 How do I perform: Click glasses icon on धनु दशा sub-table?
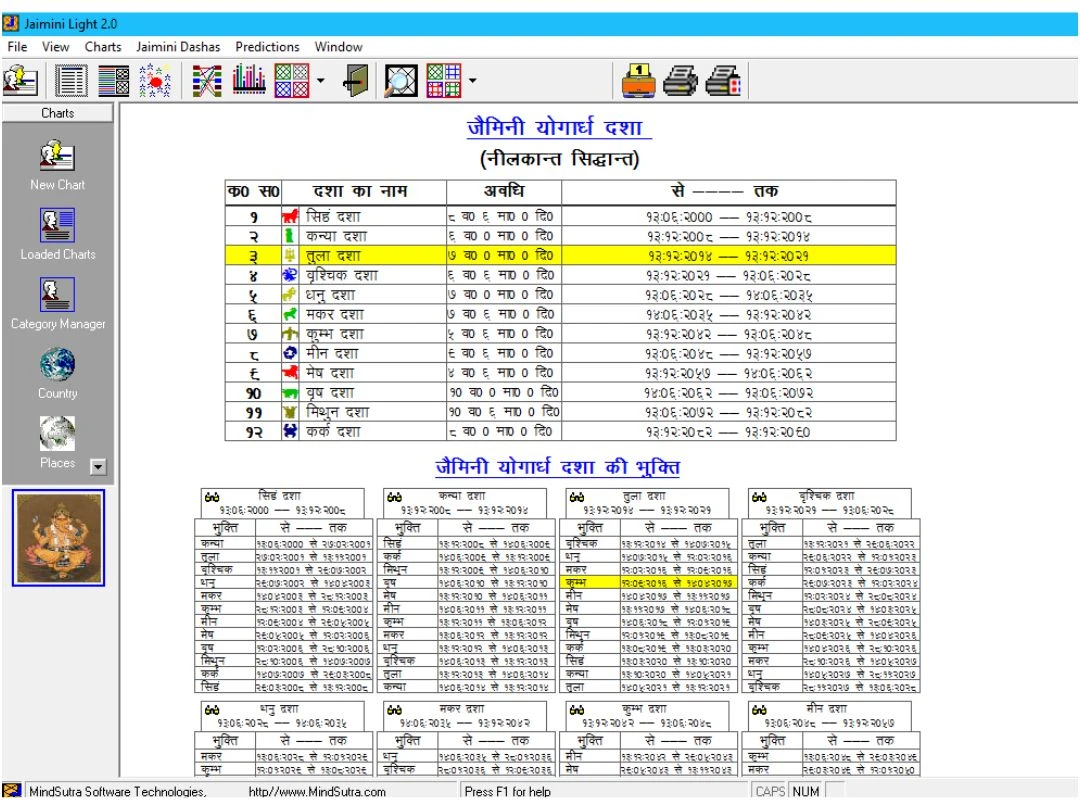[212, 710]
